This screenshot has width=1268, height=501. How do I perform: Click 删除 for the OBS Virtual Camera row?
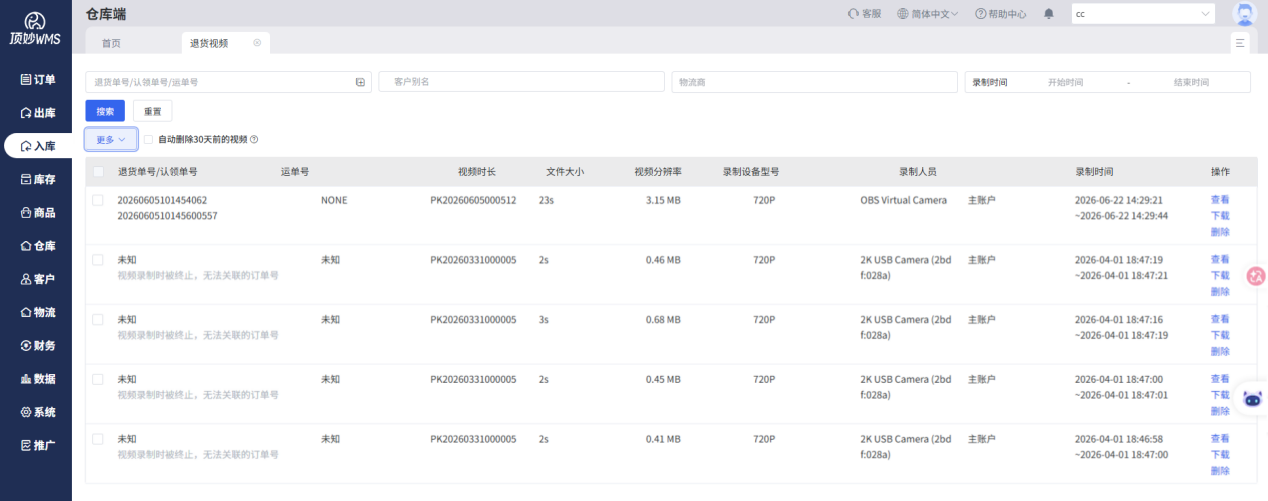[x=1220, y=231]
